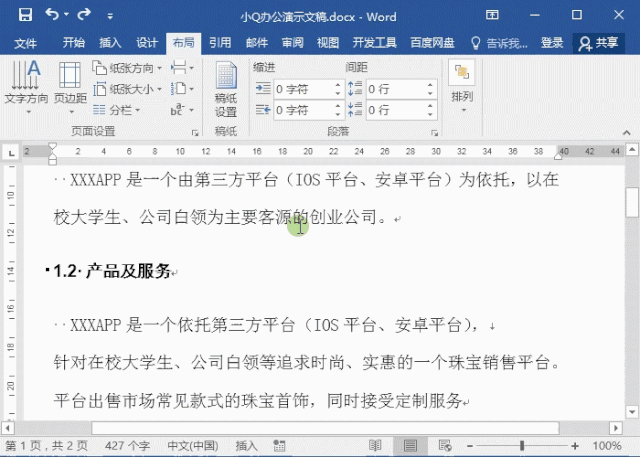Open the 排列 arrange dropdown
640x457 pixels.
[x=462, y=87]
